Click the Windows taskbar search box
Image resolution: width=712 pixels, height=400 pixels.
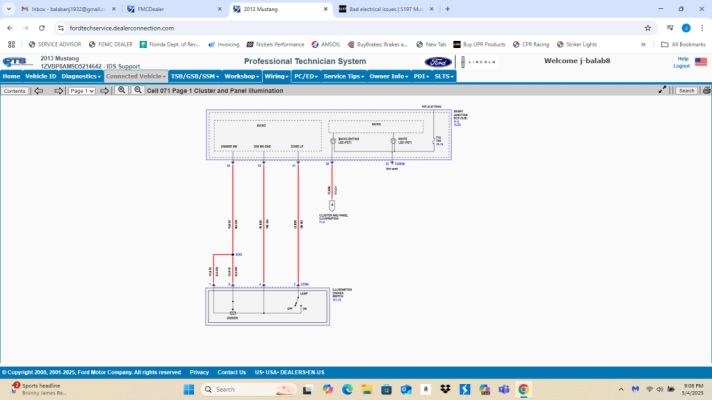tap(248, 390)
